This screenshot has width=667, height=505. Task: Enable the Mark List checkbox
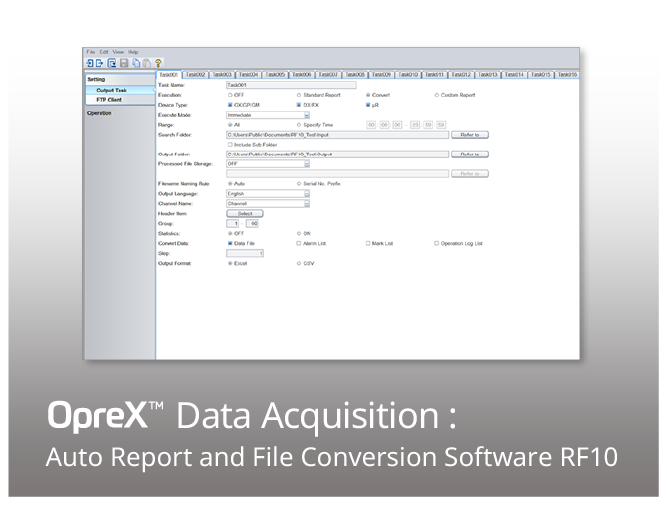(x=368, y=244)
